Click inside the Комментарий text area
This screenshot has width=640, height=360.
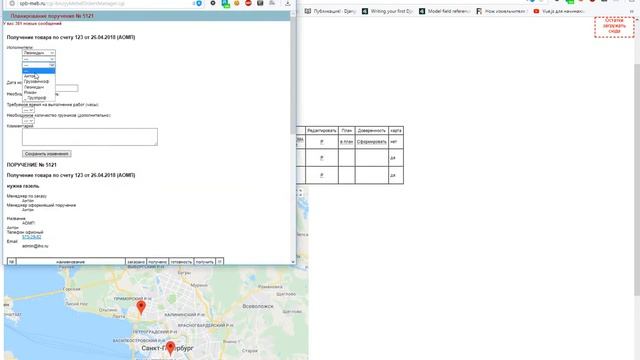pyautogui.click(x=90, y=137)
